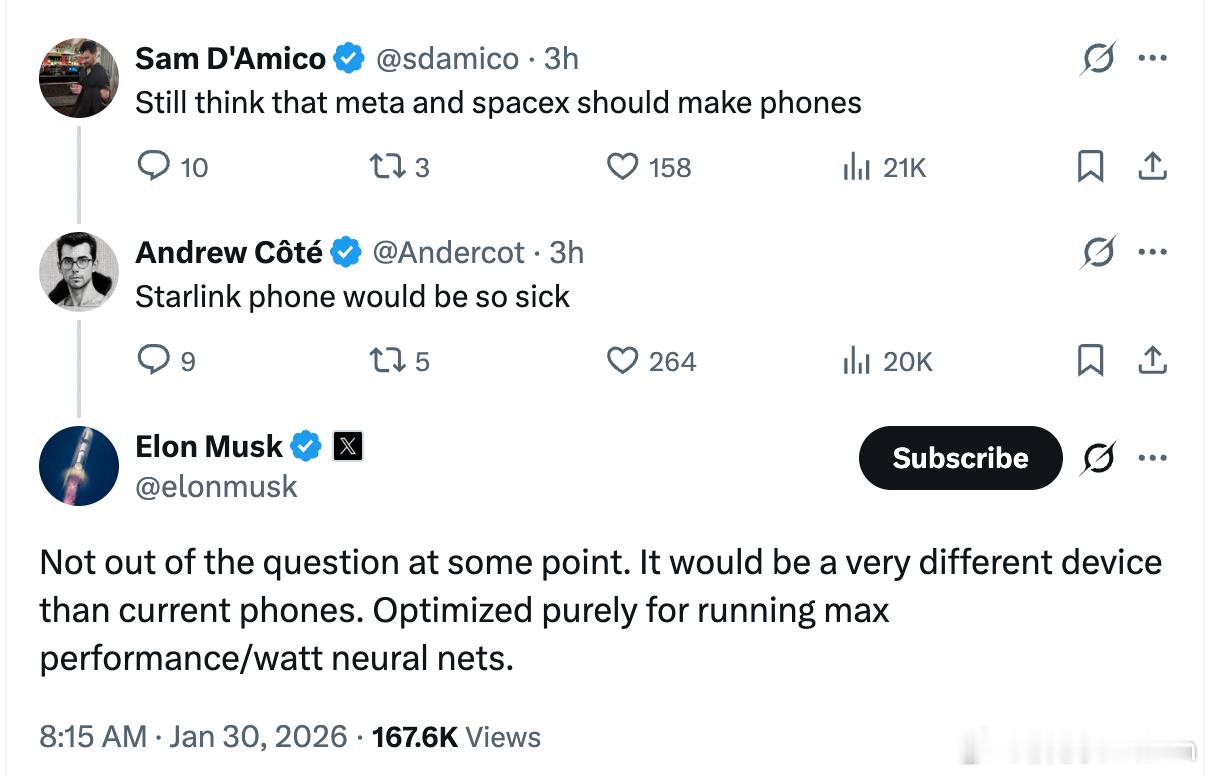
Task: Bookmark Sam D'Amico's tweet
Action: click(1091, 166)
